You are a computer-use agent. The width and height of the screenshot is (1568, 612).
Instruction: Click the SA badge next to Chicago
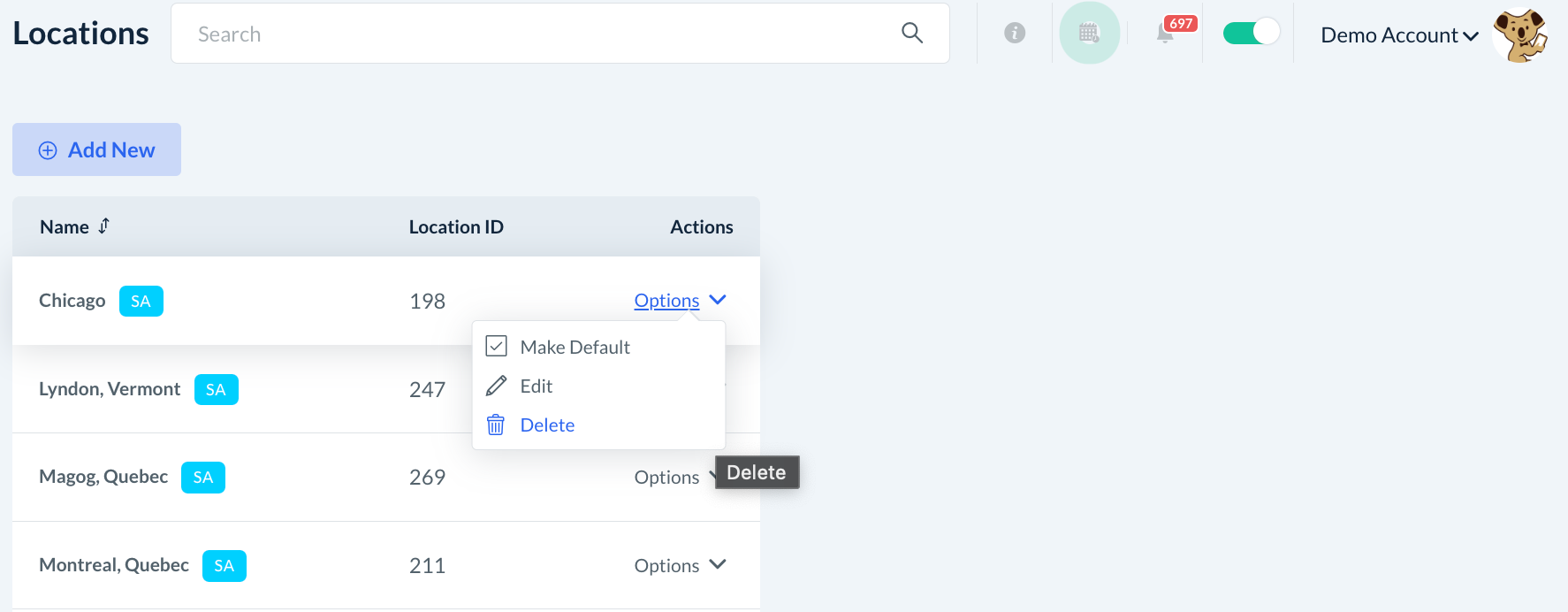click(141, 301)
